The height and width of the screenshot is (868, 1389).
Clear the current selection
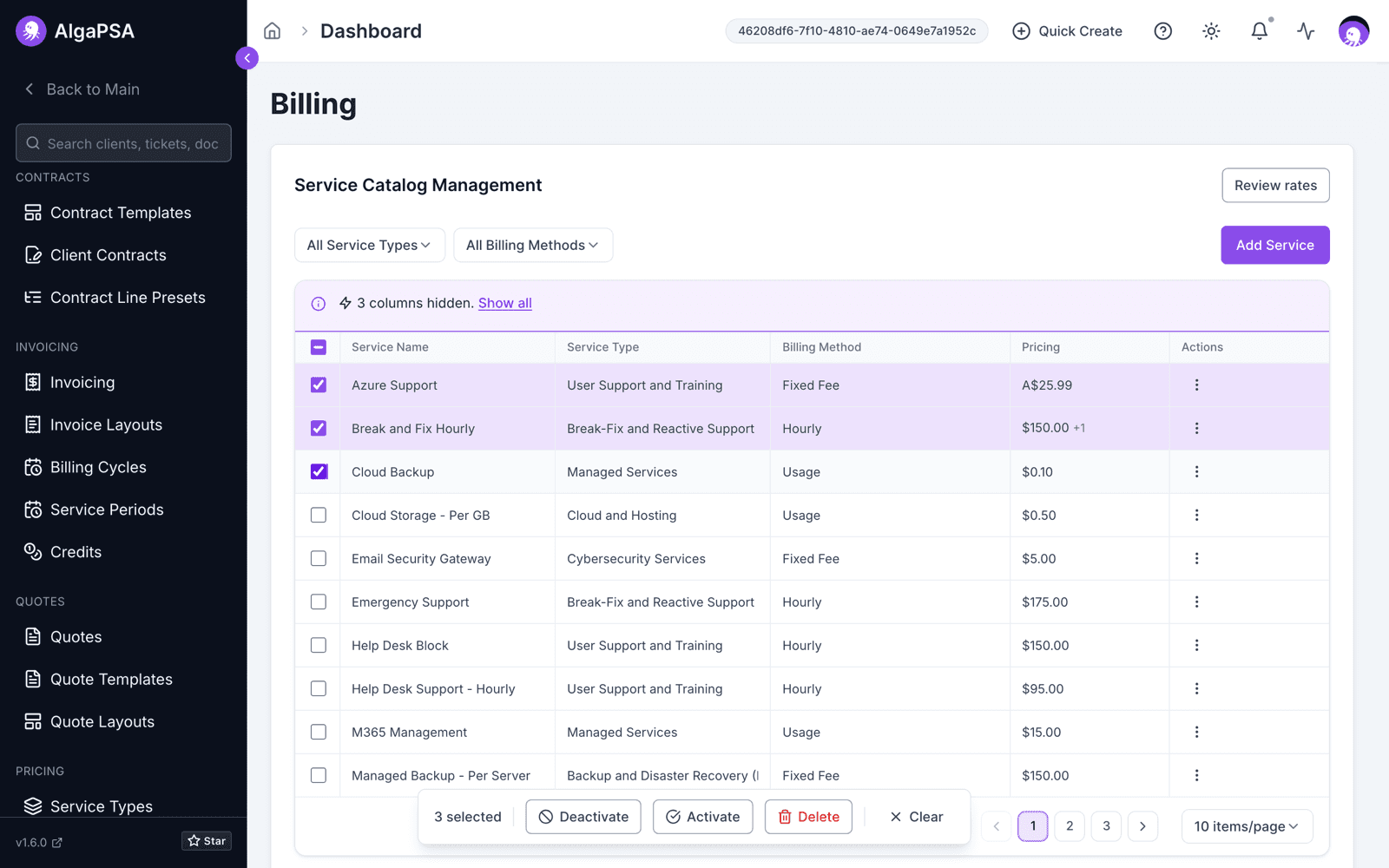[x=916, y=817]
